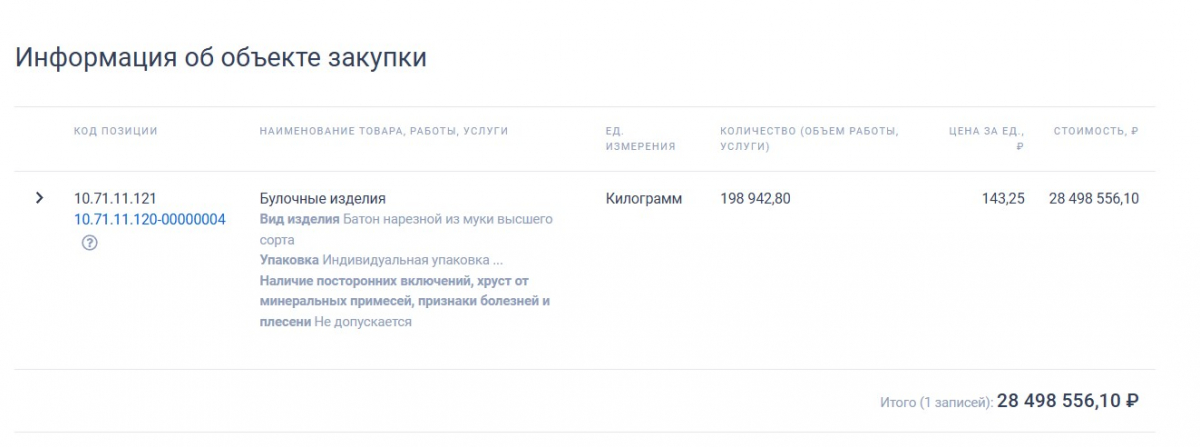This screenshot has width=1200, height=447.
Task: Click the 'Вид изделия' characteristic line
Action: [406, 229]
